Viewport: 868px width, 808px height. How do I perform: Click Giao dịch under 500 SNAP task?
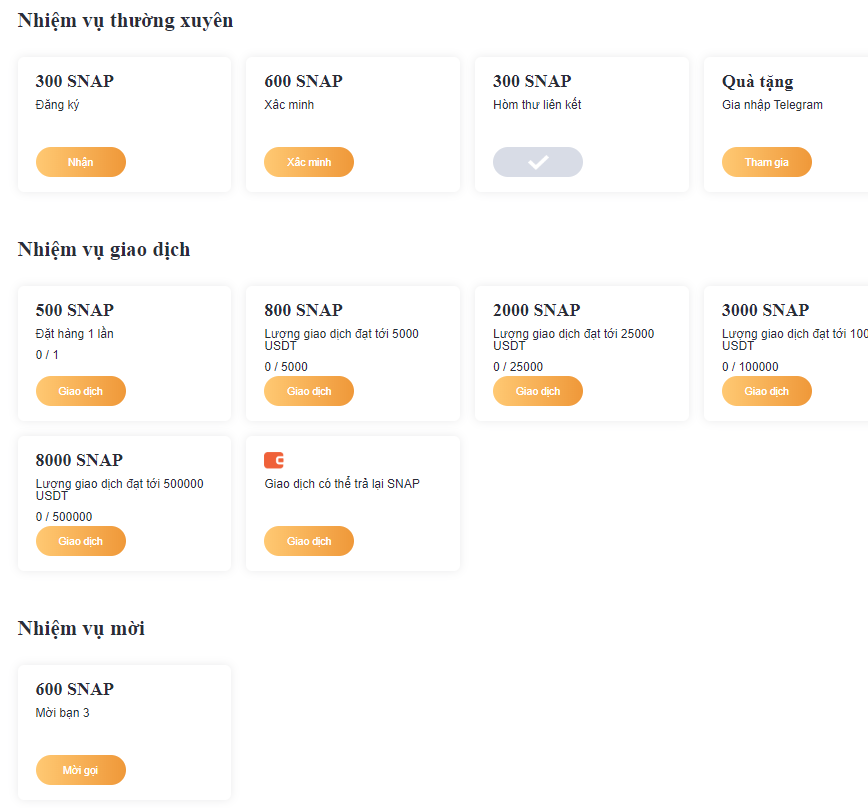click(81, 391)
